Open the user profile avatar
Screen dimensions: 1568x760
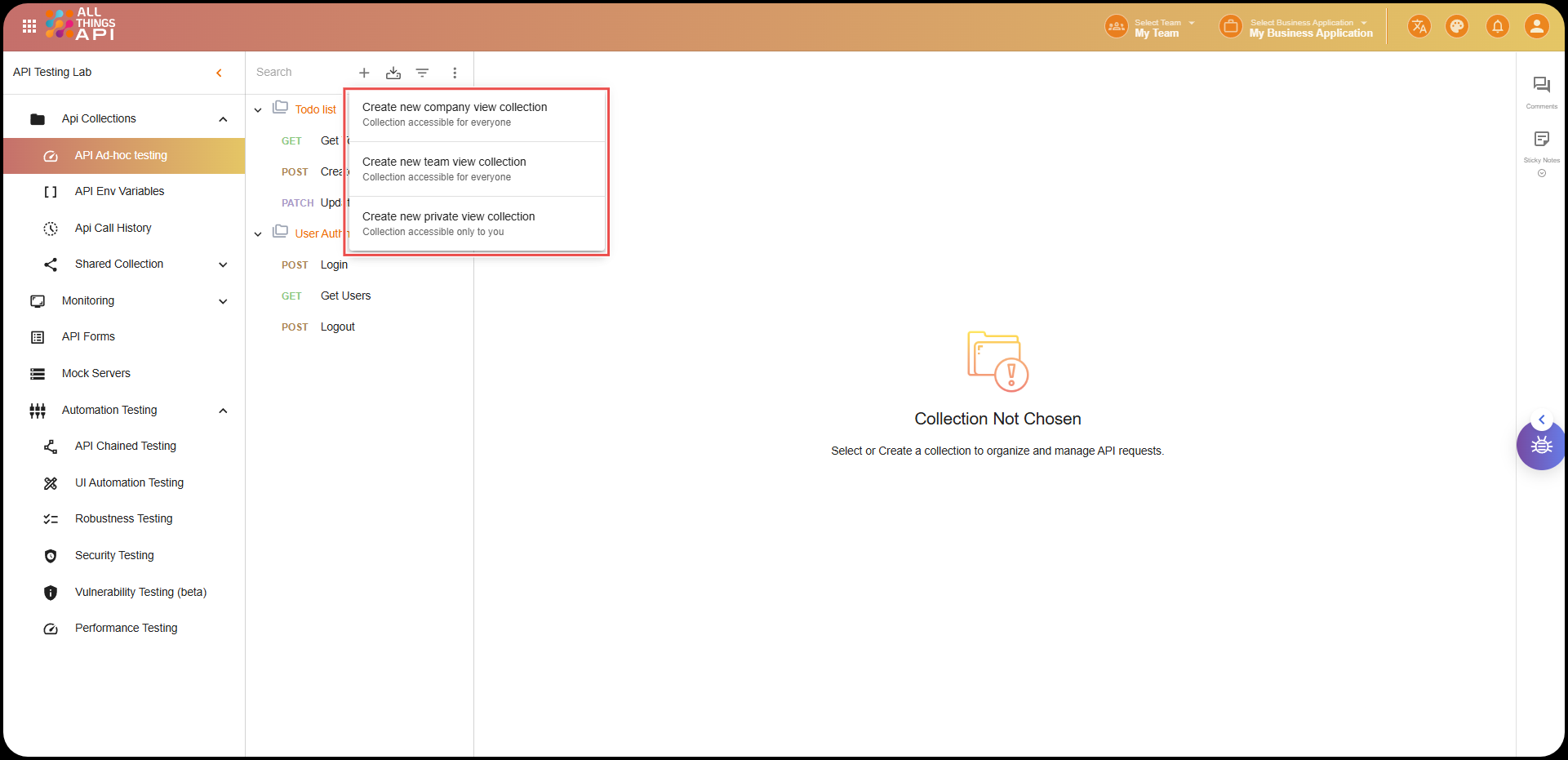pyautogui.click(x=1536, y=27)
